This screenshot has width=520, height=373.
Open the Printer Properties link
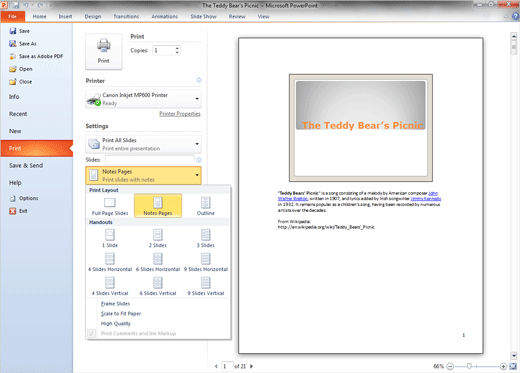click(x=180, y=114)
